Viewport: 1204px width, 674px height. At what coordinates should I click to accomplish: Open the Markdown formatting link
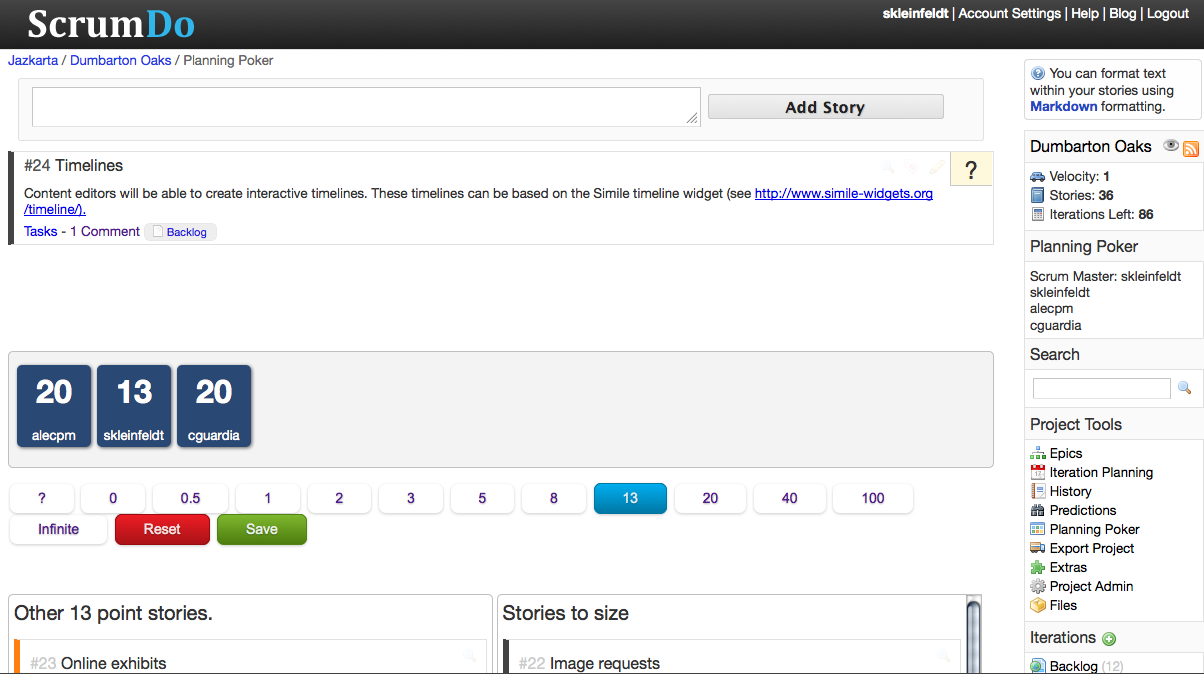click(x=1063, y=106)
